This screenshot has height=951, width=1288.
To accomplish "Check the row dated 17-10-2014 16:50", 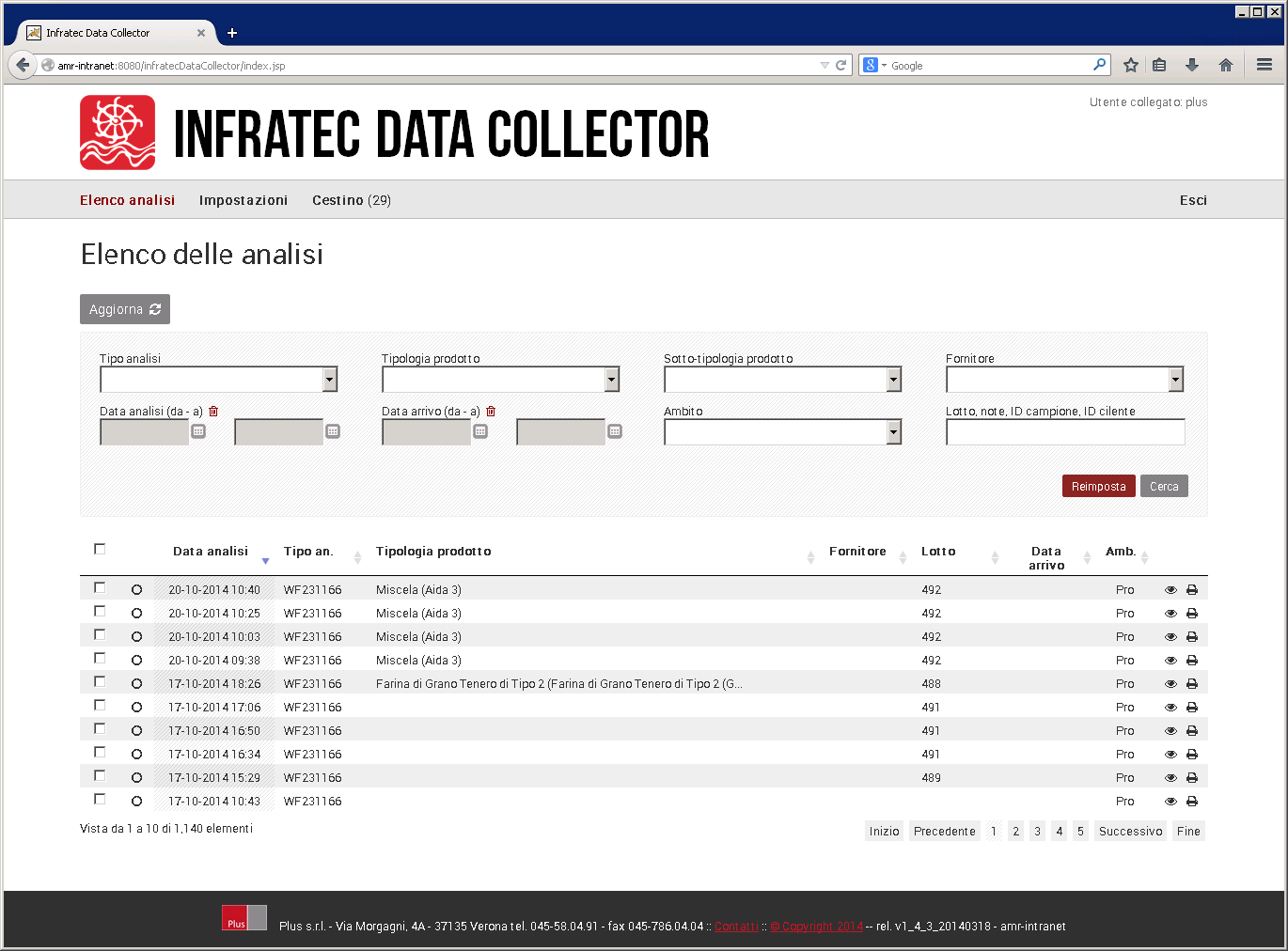I will pos(100,728).
